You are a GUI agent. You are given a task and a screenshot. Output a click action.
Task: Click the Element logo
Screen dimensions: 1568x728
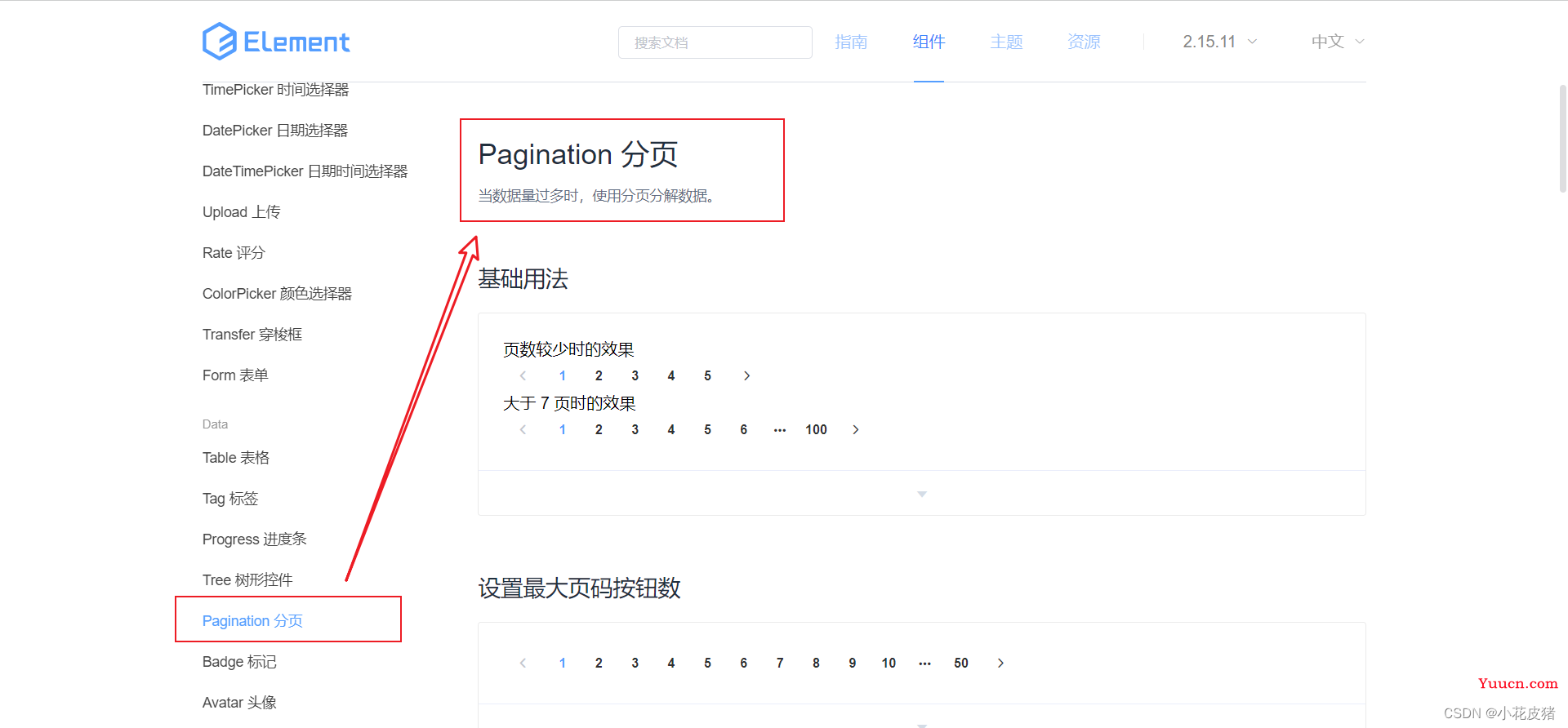pyautogui.click(x=276, y=42)
